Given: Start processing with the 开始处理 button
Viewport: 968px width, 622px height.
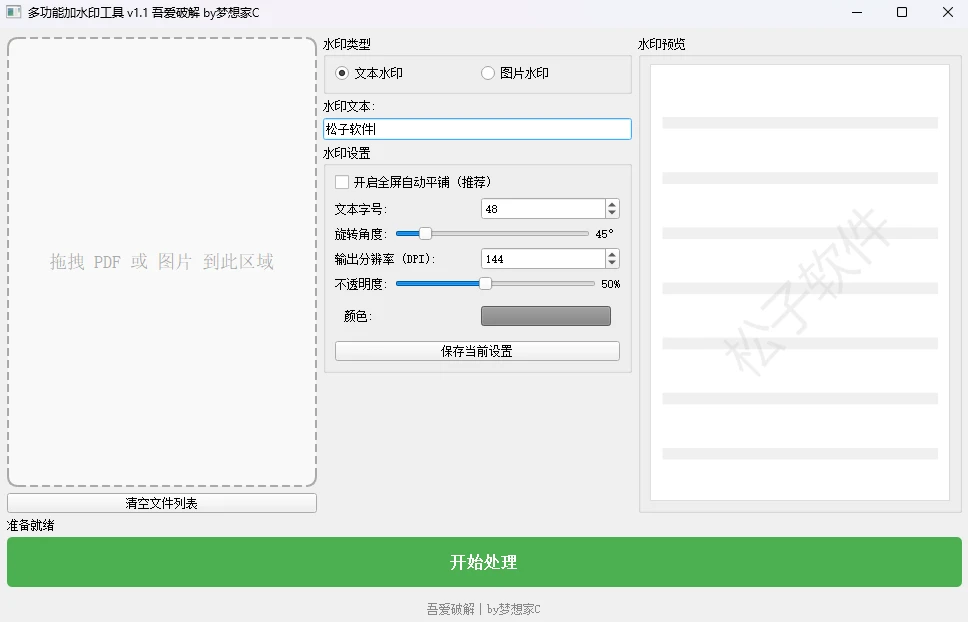Looking at the screenshot, I should (x=484, y=563).
